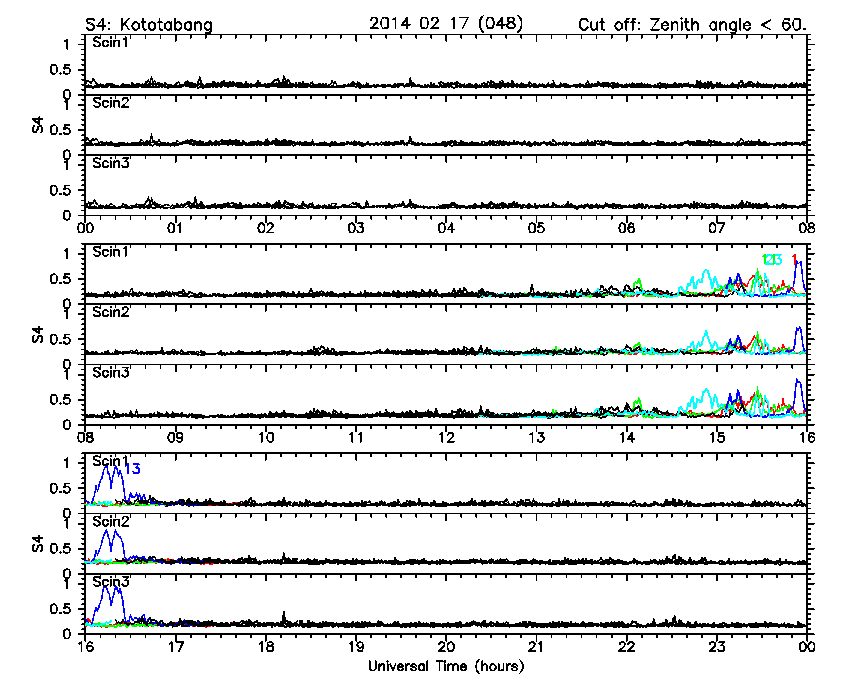Click the "14" hour tick label
This screenshot has height=680, width=850.
point(627,437)
